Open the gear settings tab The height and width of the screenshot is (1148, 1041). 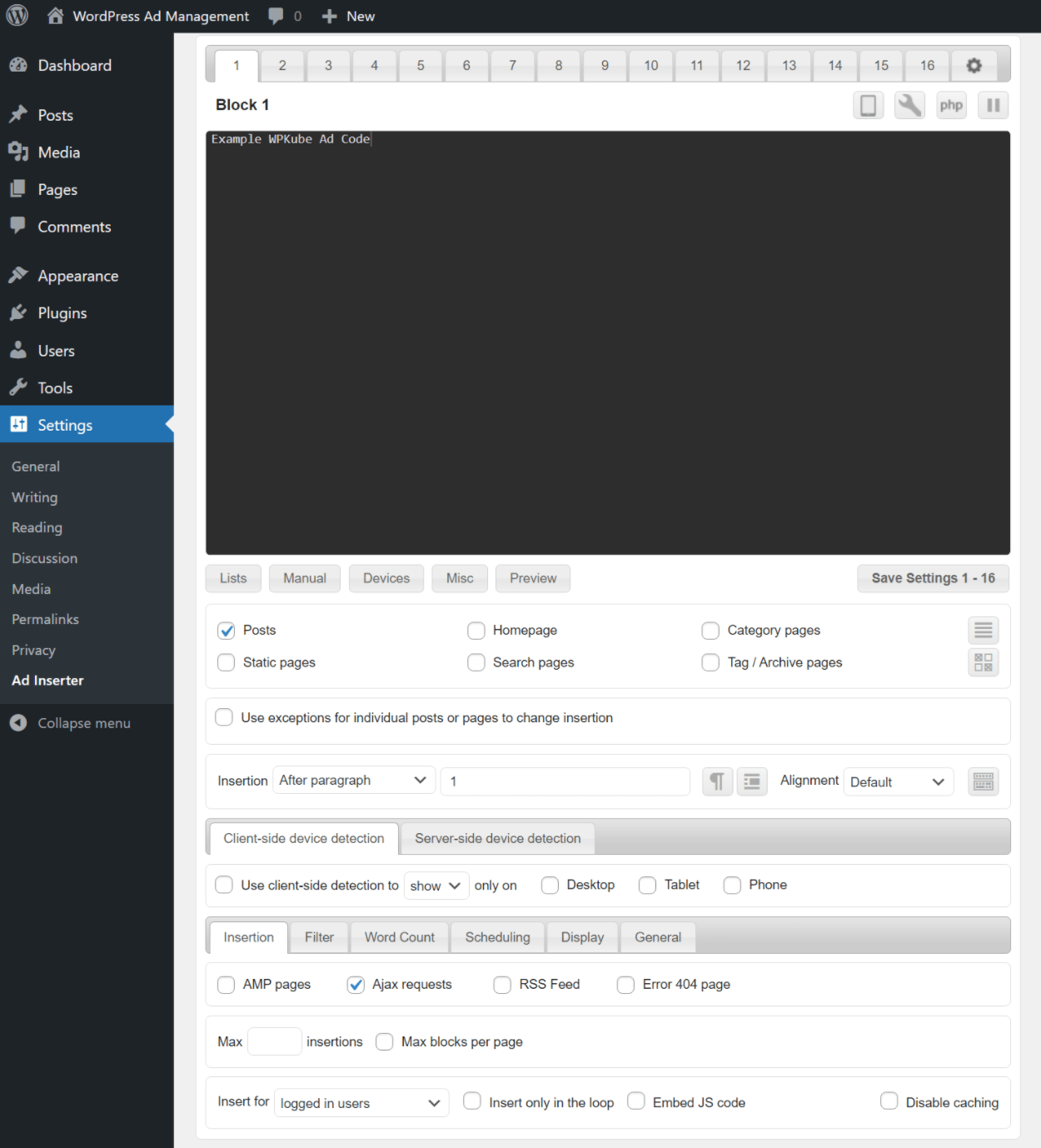click(974, 65)
